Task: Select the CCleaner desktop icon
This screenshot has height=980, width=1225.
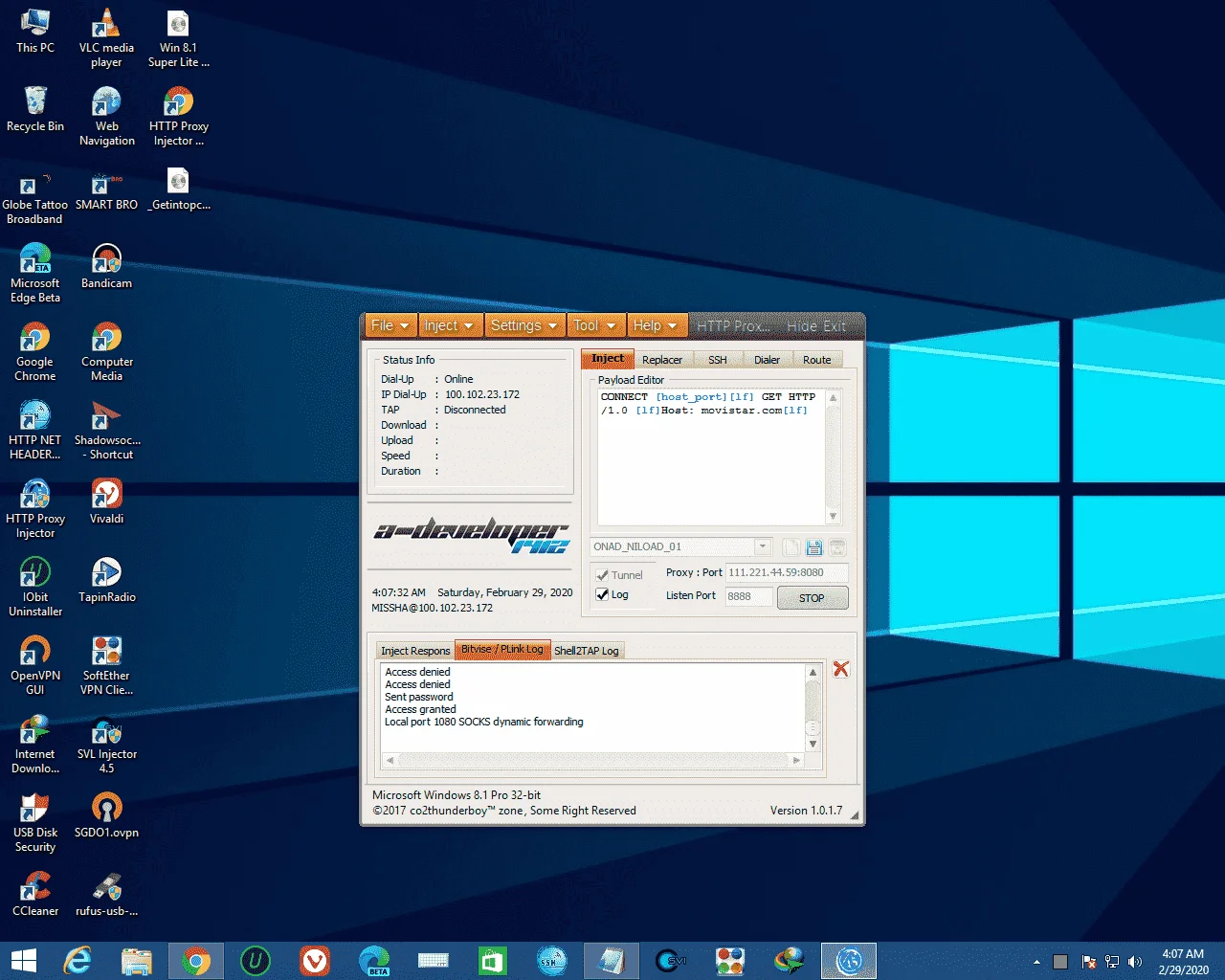Action: (x=35, y=894)
